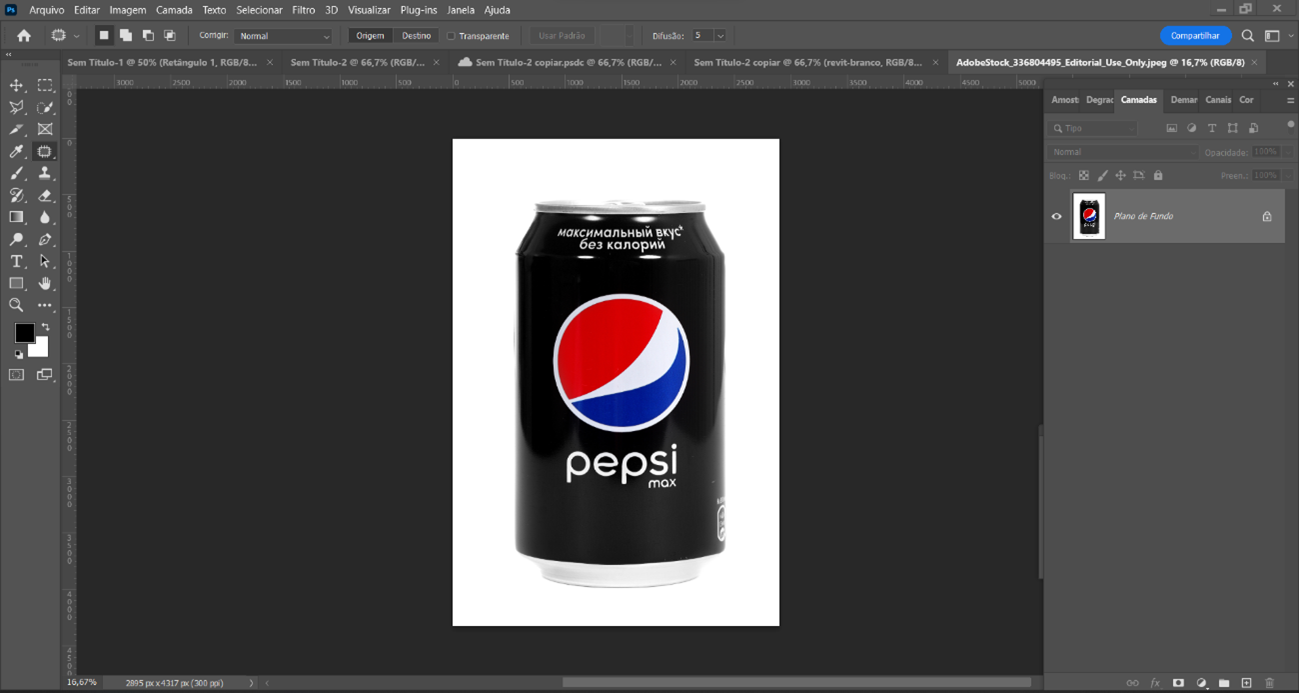
Task: Select the Destino patch option
Action: pos(416,36)
